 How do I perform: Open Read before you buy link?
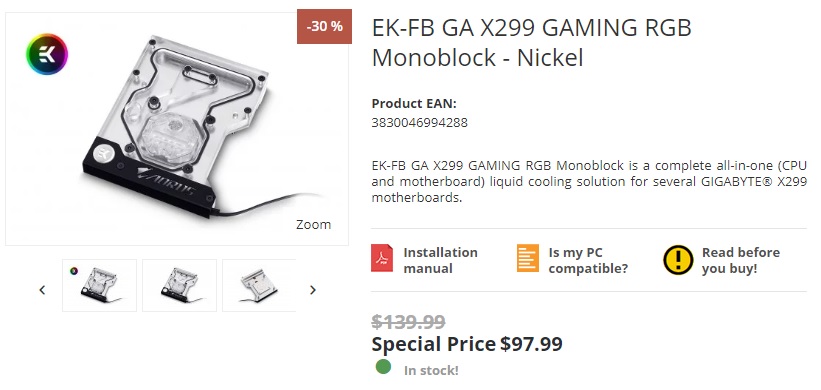pyautogui.click(x=741, y=260)
